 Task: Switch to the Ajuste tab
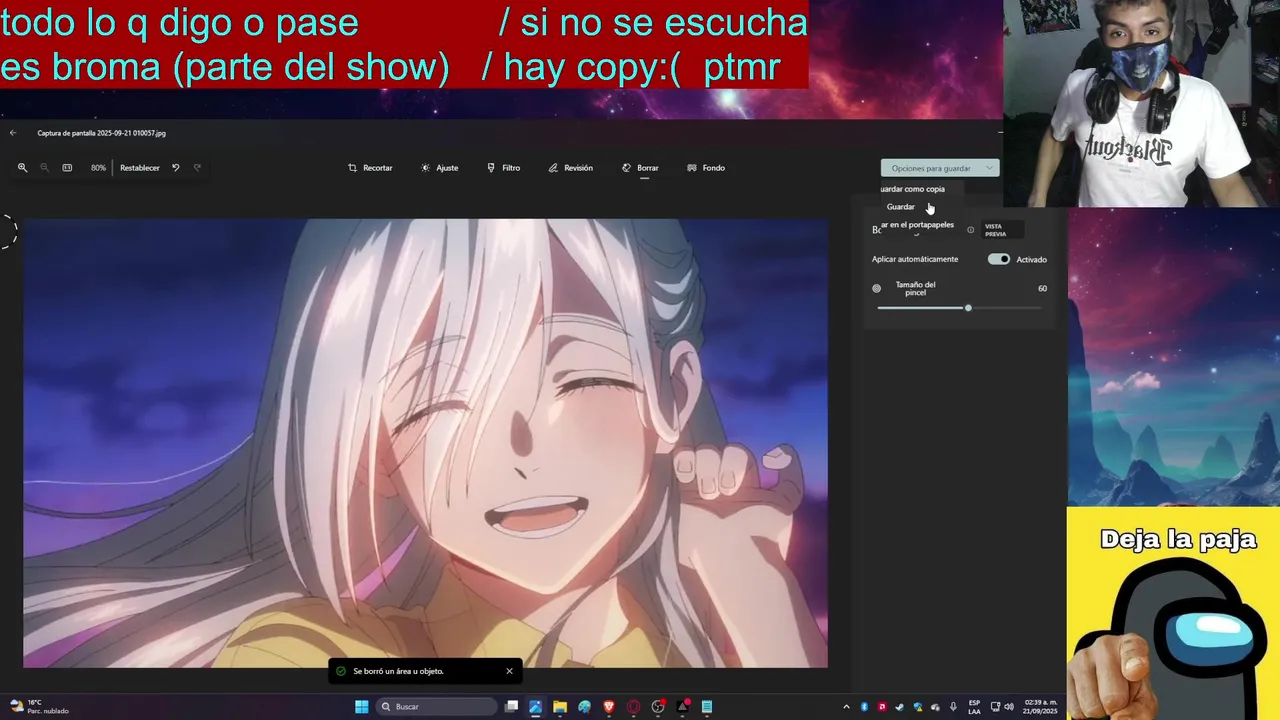point(440,168)
